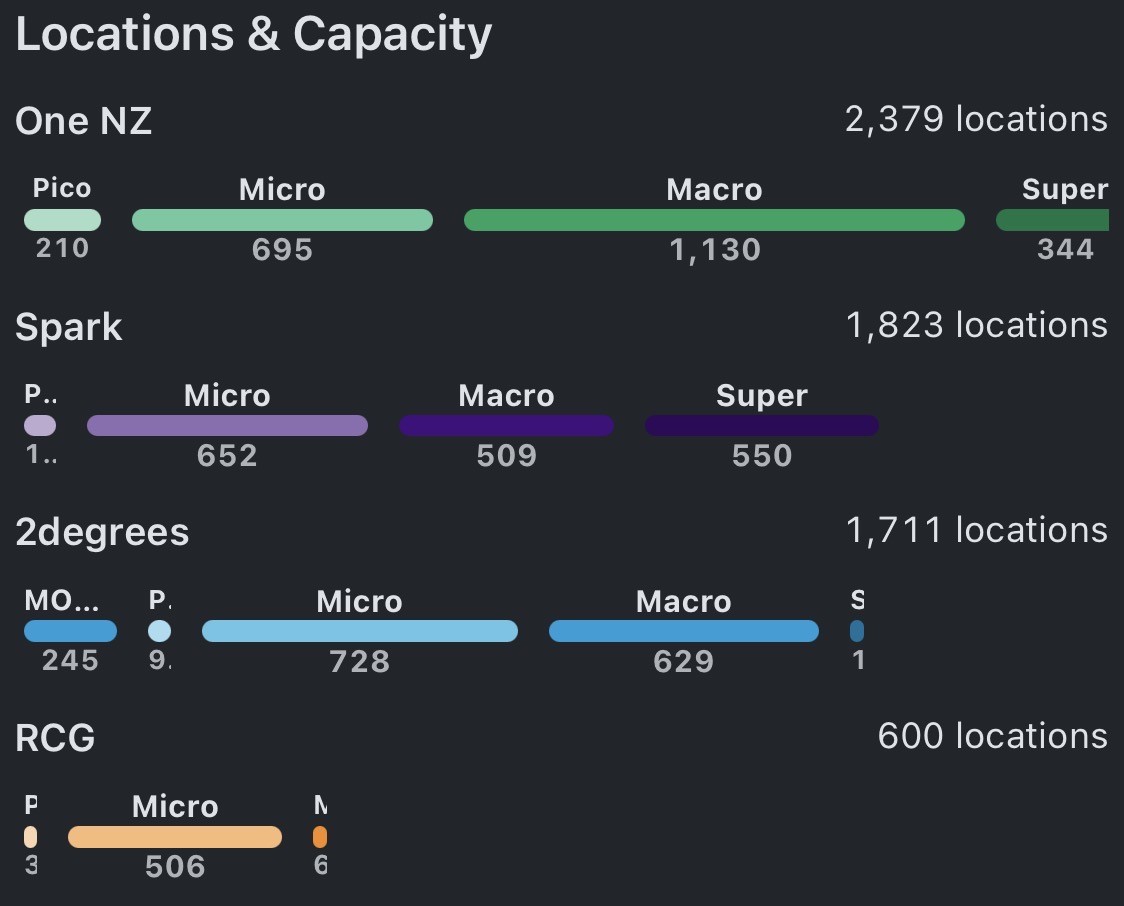The width and height of the screenshot is (1124, 906).
Task: Select the RCG 600 locations label
Action: click(x=992, y=736)
